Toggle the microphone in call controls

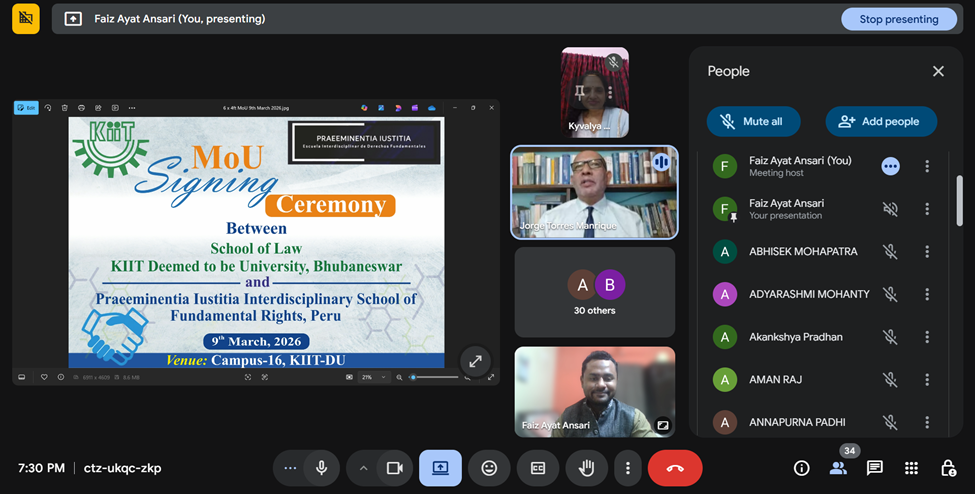[x=321, y=468]
